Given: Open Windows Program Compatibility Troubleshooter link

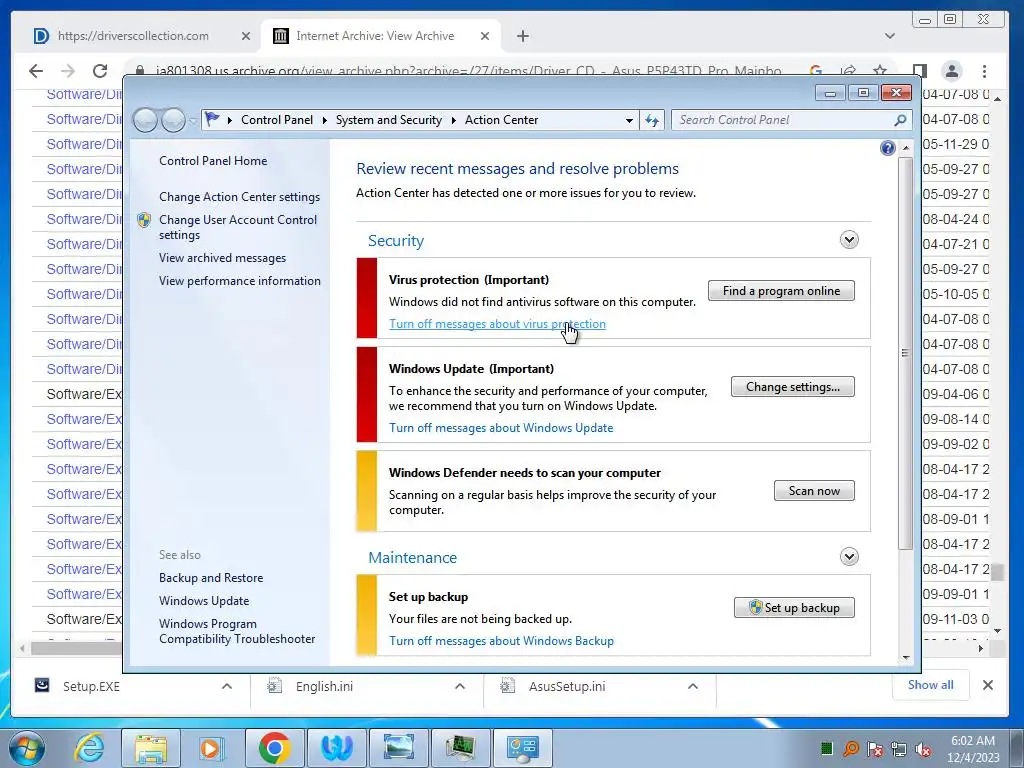Looking at the screenshot, I should [236, 632].
